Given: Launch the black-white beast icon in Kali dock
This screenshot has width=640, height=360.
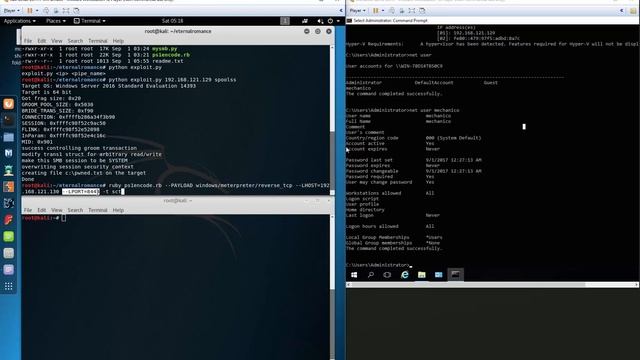Looking at the screenshot, I should pyautogui.click(x=9, y=203).
